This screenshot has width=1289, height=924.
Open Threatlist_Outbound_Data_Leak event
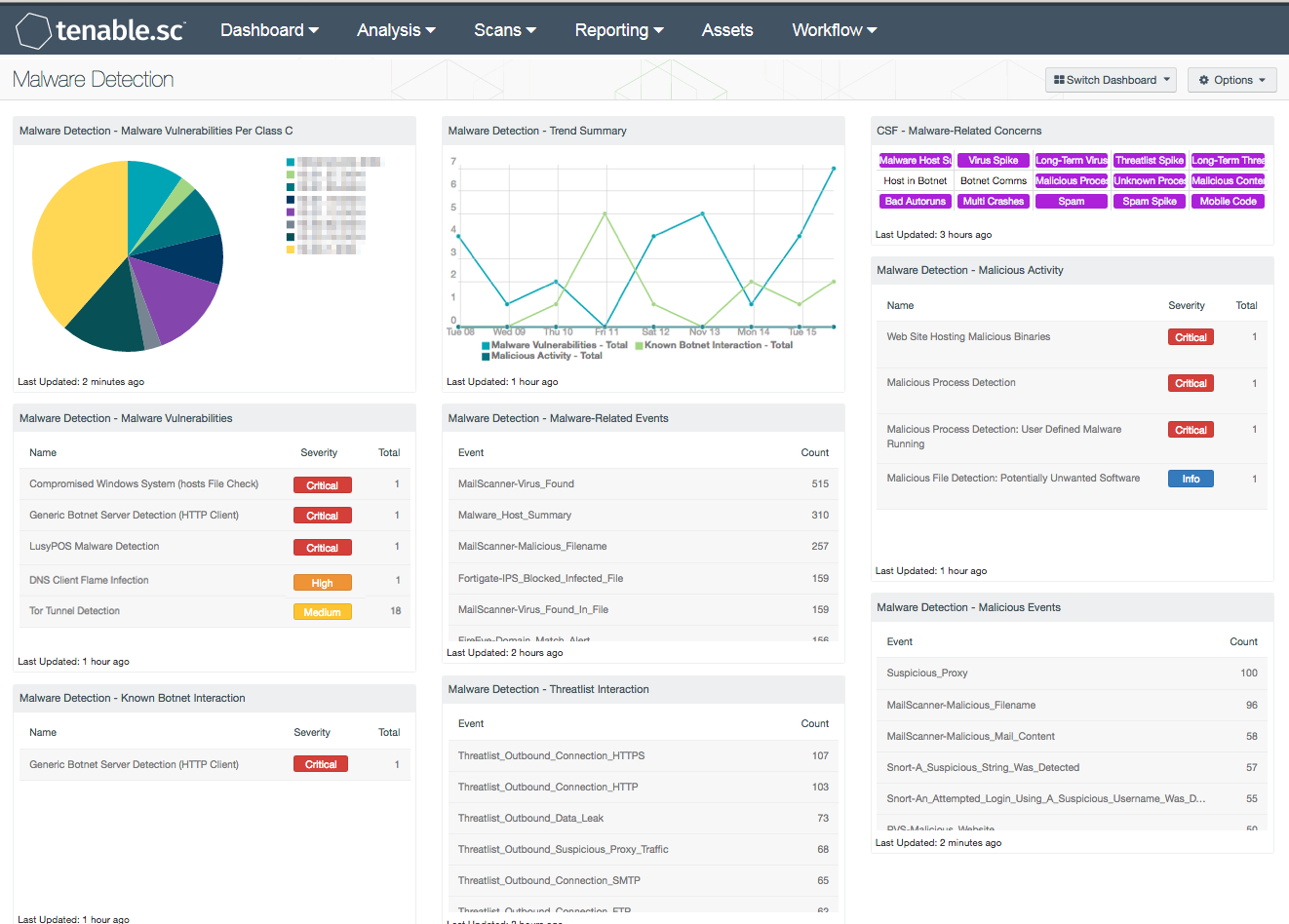[x=644, y=818]
